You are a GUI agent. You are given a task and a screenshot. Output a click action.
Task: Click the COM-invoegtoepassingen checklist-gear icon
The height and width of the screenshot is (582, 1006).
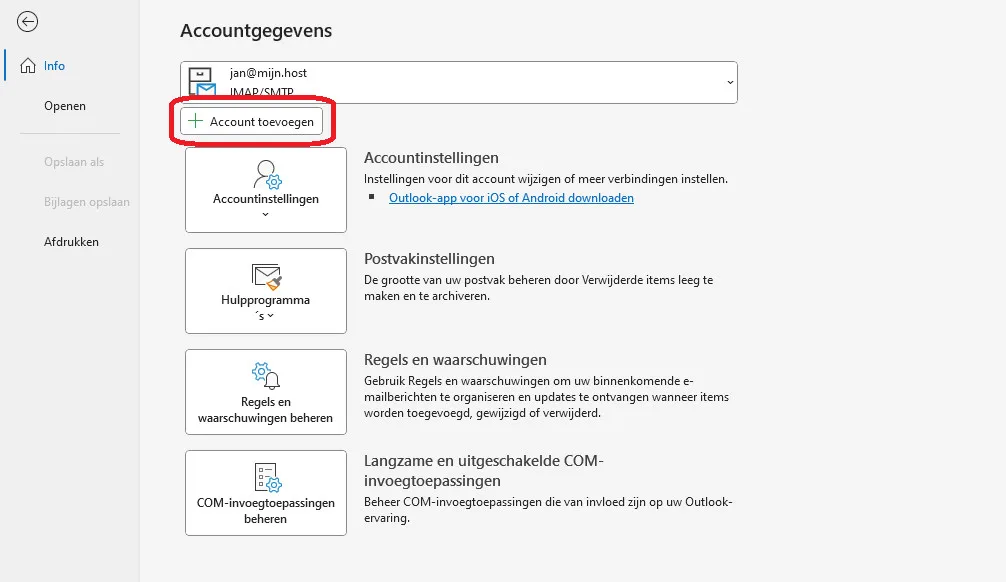pos(266,477)
